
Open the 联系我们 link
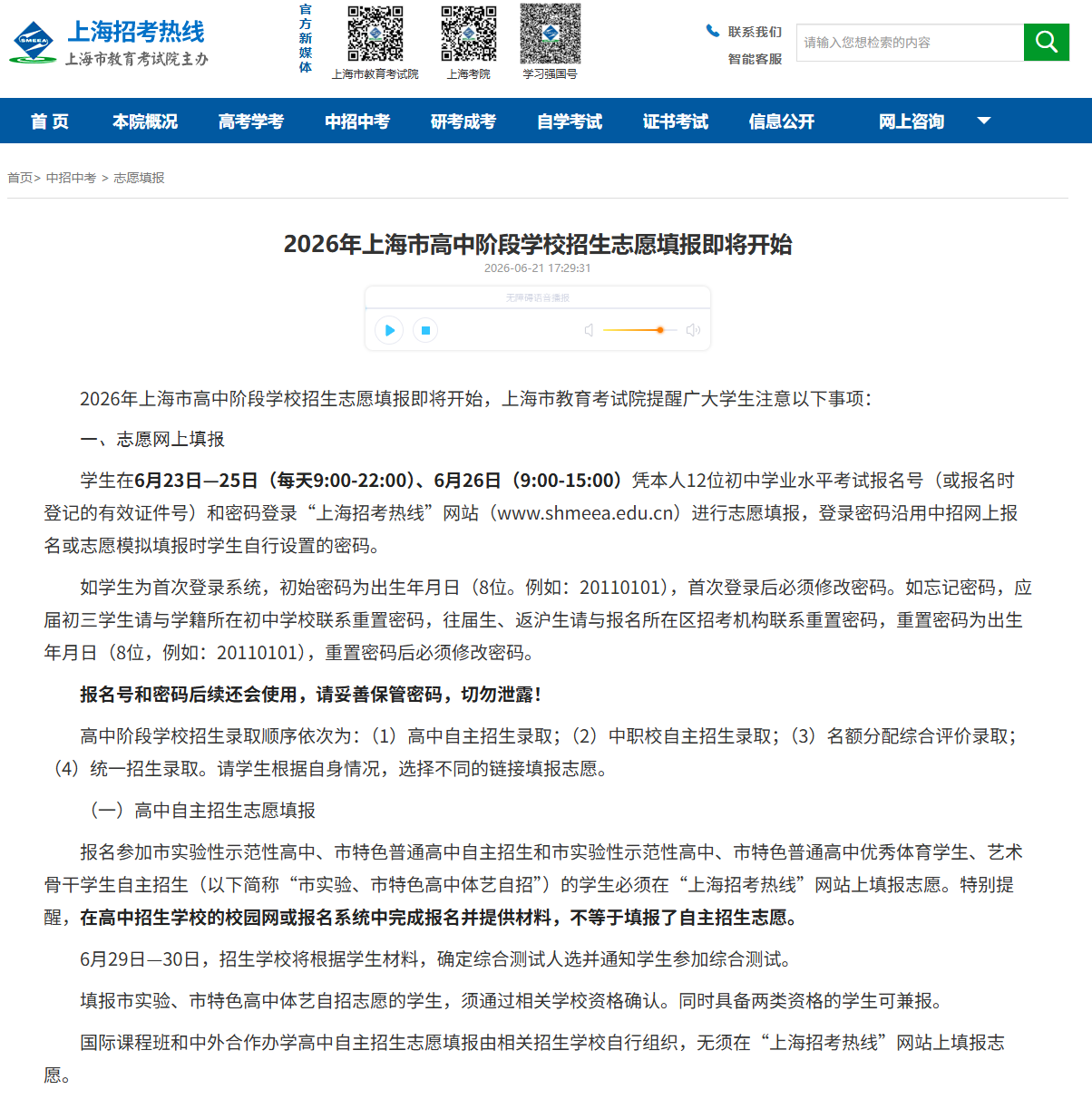point(755,32)
